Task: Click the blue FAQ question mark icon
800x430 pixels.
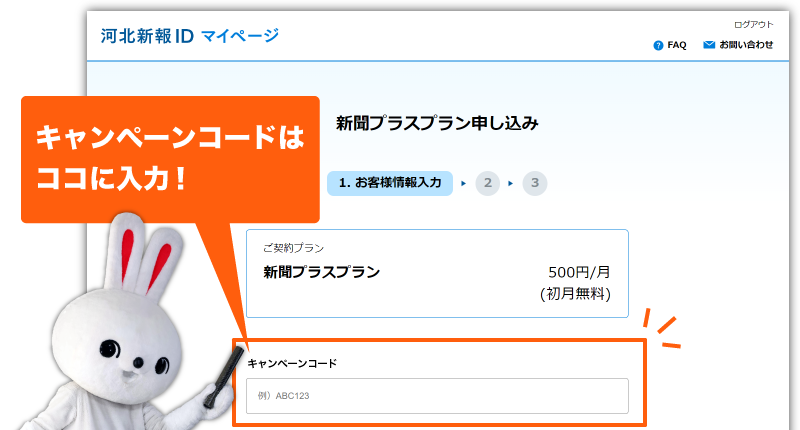Action: pyautogui.click(x=658, y=45)
